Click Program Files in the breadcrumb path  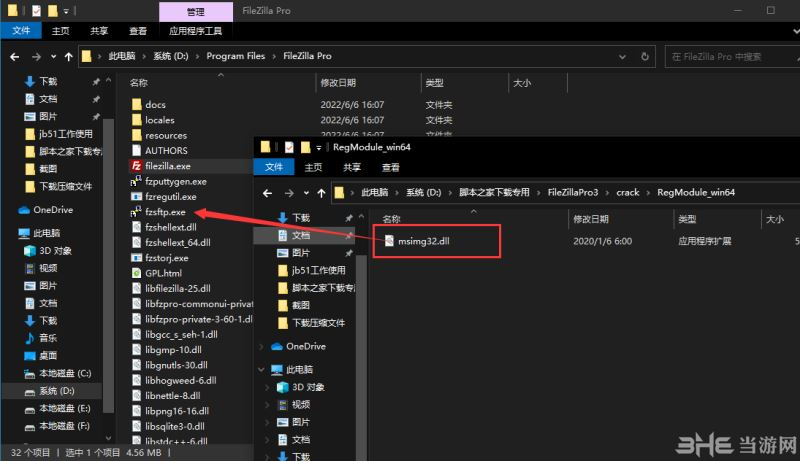(236, 56)
